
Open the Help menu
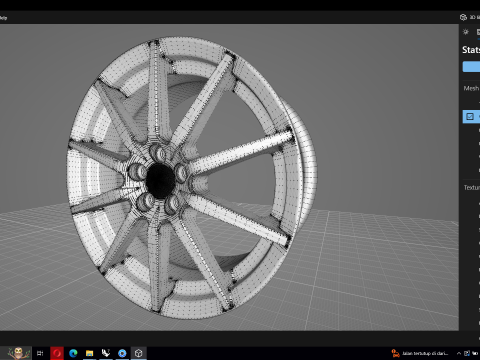pyautogui.click(x=3, y=18)
